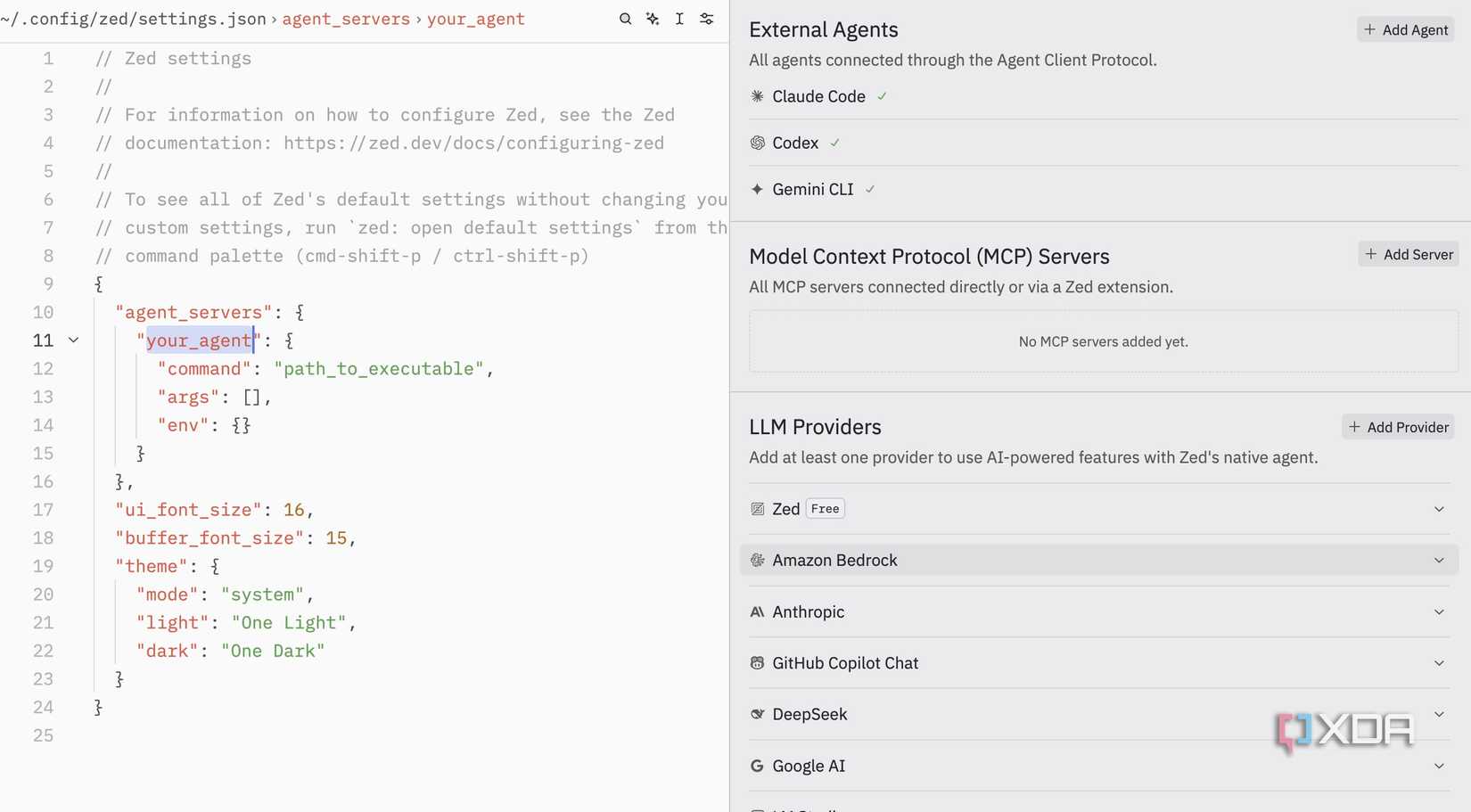The image size is (1471, 812).
Task: Click the Add Agent button
Action: click(1405, 29)
